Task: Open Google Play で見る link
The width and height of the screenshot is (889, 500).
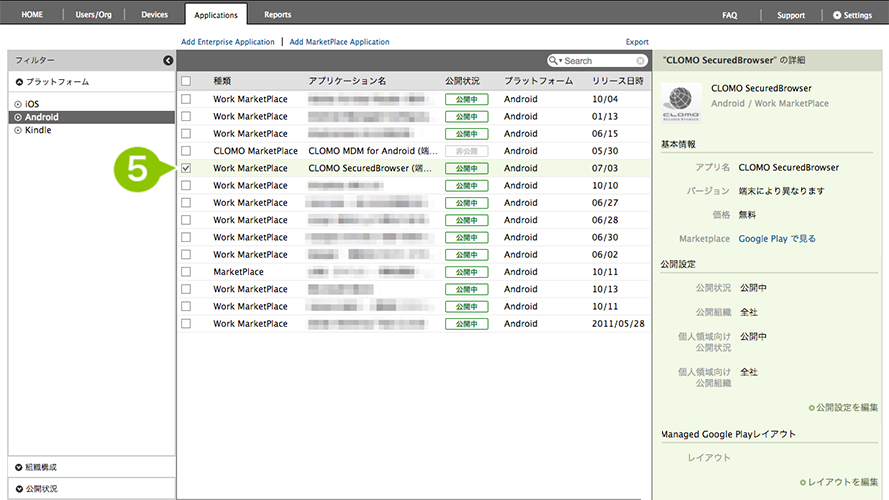Action: coord(777,239)
